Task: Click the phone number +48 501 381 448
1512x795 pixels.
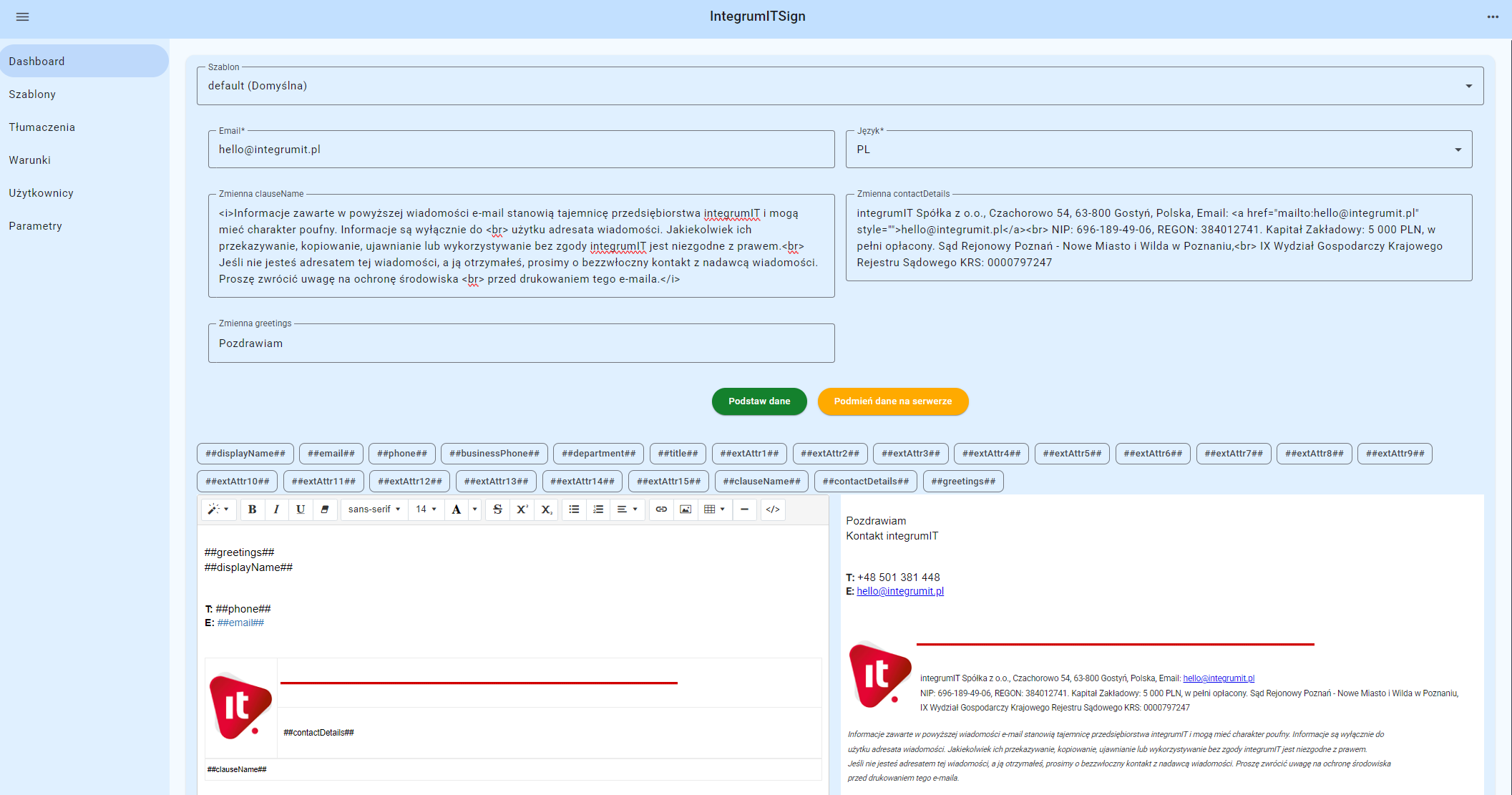Action: click(899, 577)
